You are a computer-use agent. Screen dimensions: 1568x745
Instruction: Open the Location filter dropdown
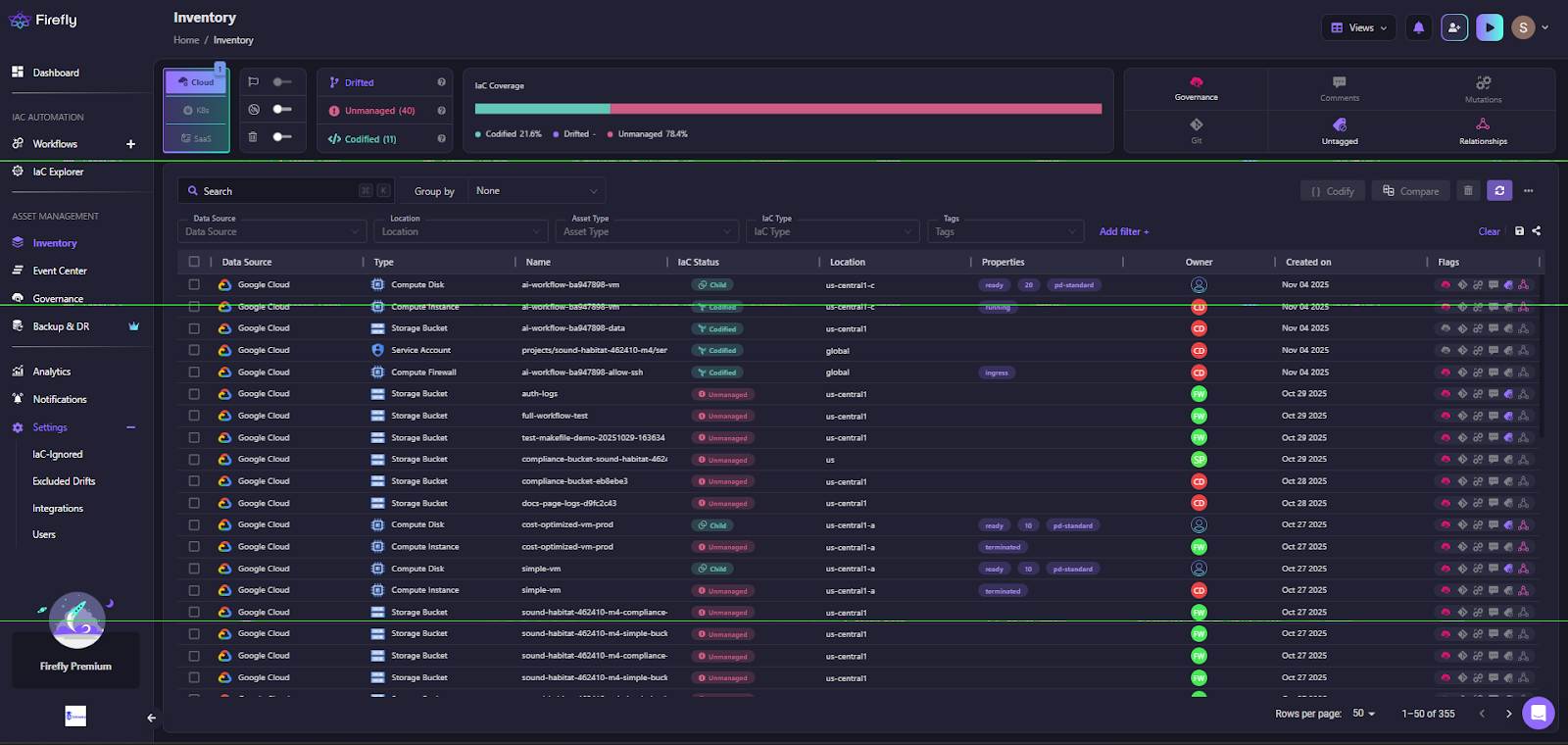460,231
